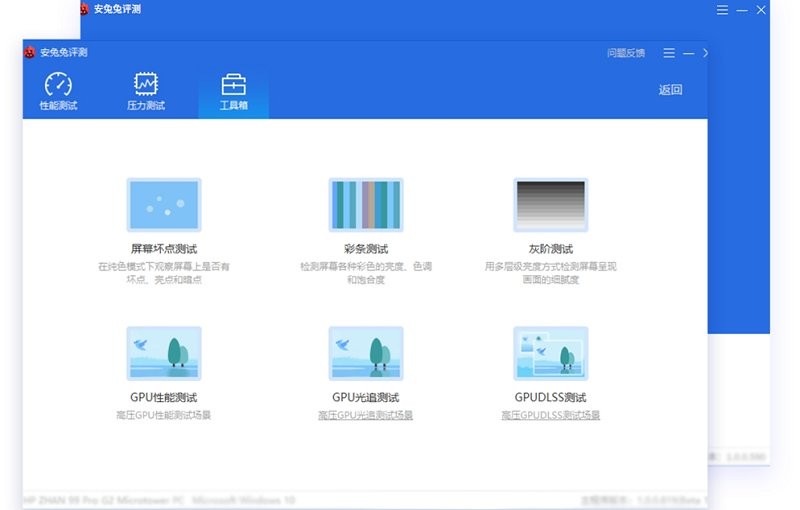The height and width of the screenshot is (510, 800).
Task: Minimize the front 安兔兔评测 window
Action: (688, 53)
